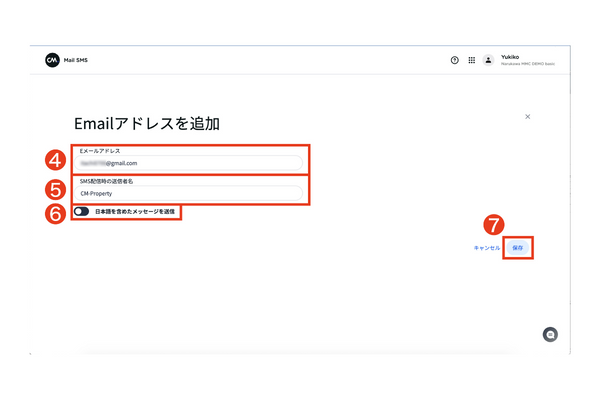Viewport: 600px width, 400px height.
Task: Click the キャンセル cancel link
Action: coord(486,247)
